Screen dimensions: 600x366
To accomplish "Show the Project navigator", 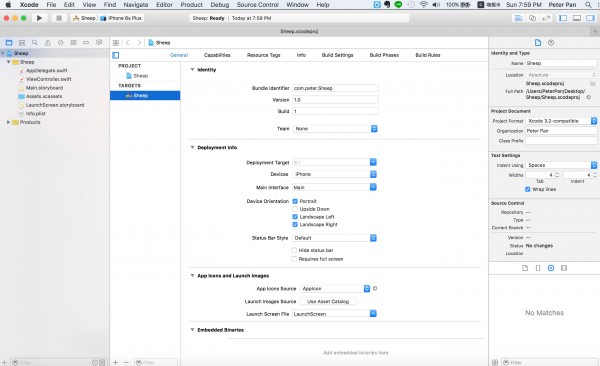I will click(9, 42).
